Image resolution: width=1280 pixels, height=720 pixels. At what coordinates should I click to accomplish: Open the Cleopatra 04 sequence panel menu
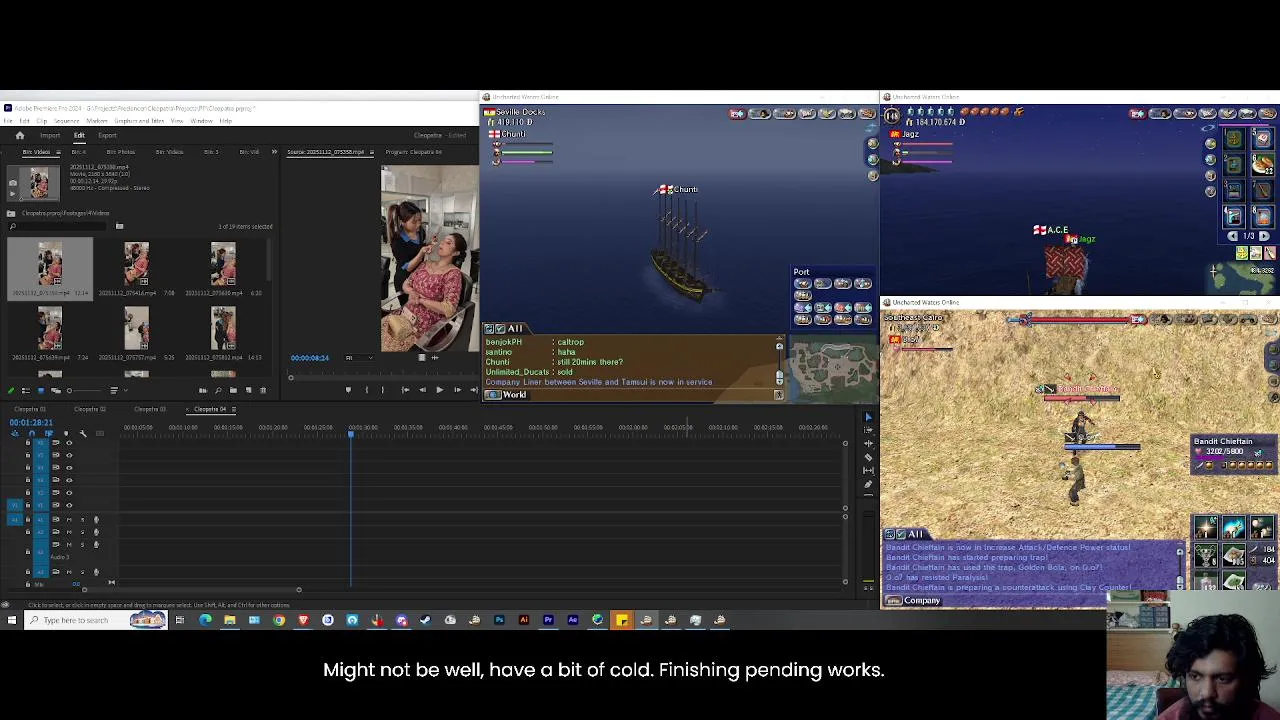(234, 409)
